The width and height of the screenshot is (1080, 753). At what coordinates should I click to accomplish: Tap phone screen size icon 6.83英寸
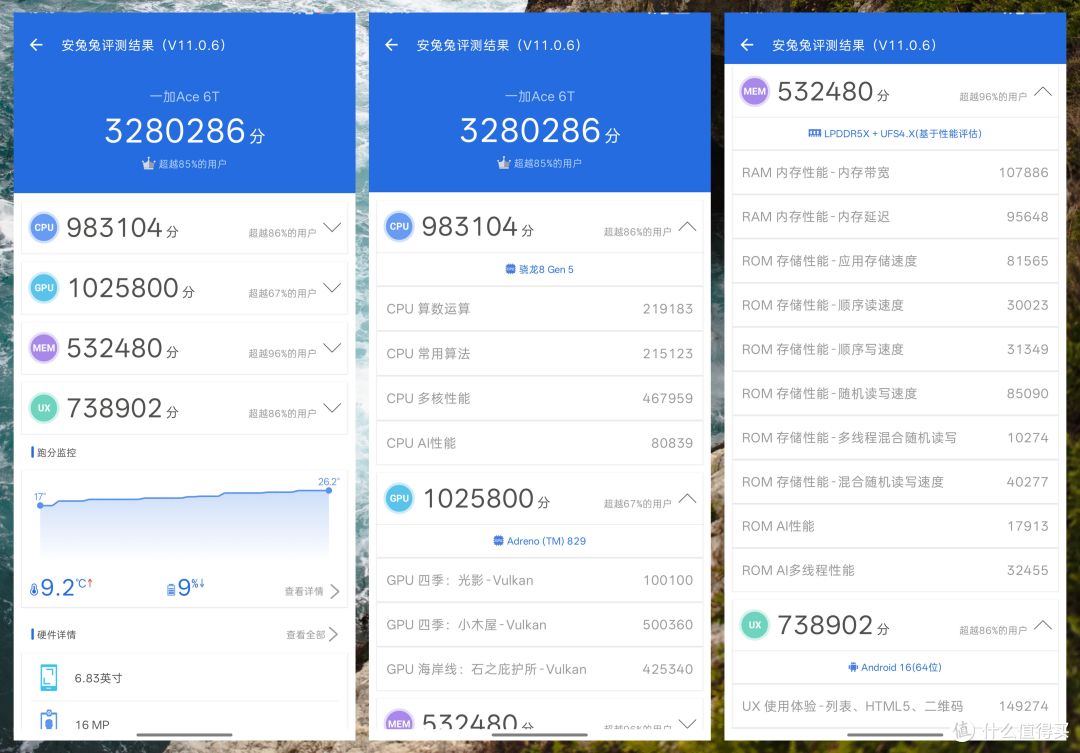click(x=49, y=678)
